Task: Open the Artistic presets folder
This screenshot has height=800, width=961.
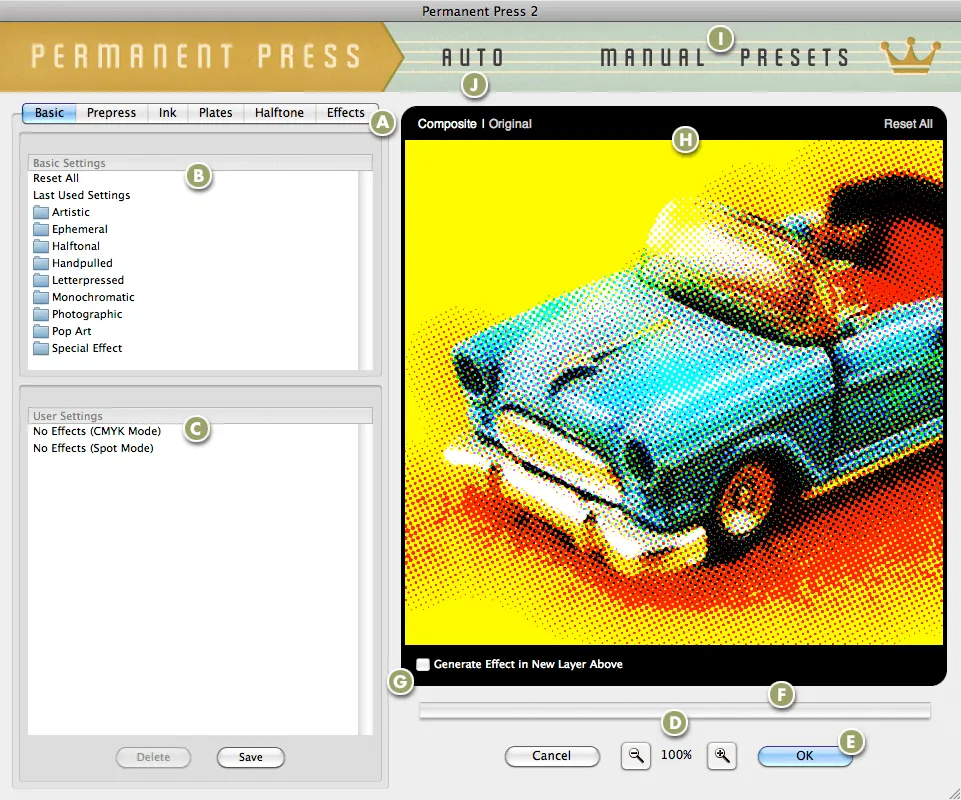Action: [69, 211]
